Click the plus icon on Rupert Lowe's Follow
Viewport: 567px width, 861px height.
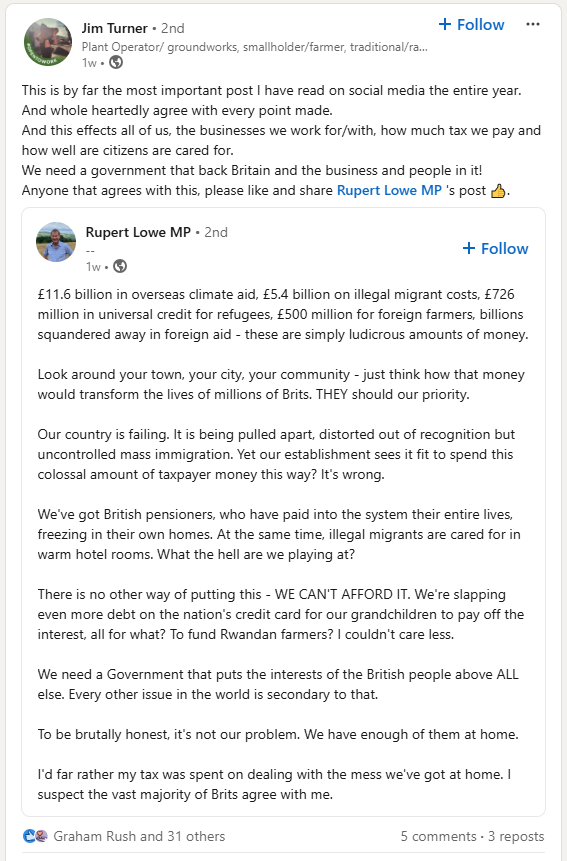469,248
